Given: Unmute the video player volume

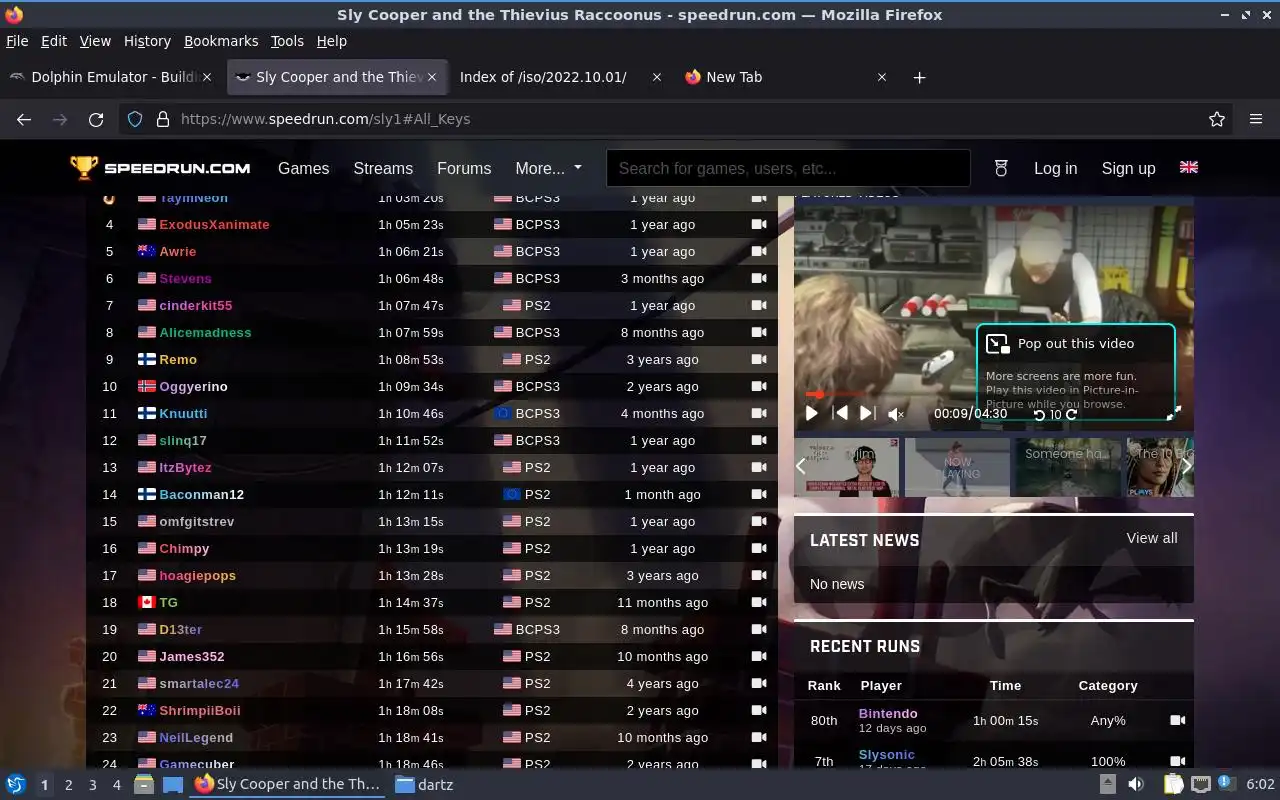Looking at the screenshot, I should [896, 414].
